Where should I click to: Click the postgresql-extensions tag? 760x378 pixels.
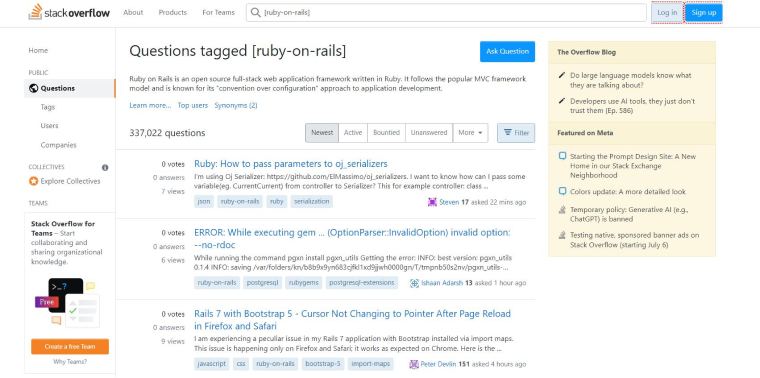362,283
